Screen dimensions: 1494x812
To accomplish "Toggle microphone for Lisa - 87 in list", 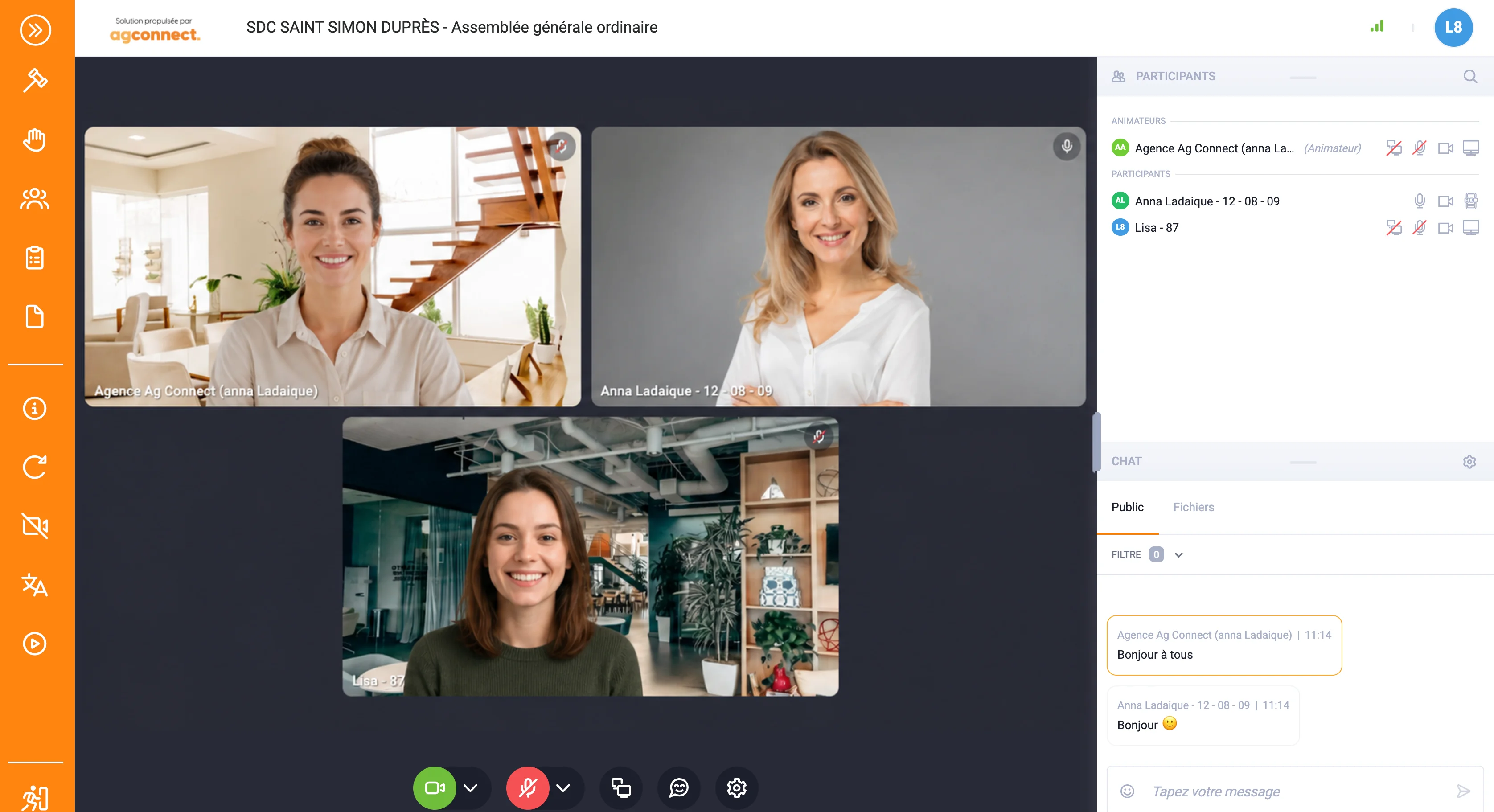I will click(1419, 227).
